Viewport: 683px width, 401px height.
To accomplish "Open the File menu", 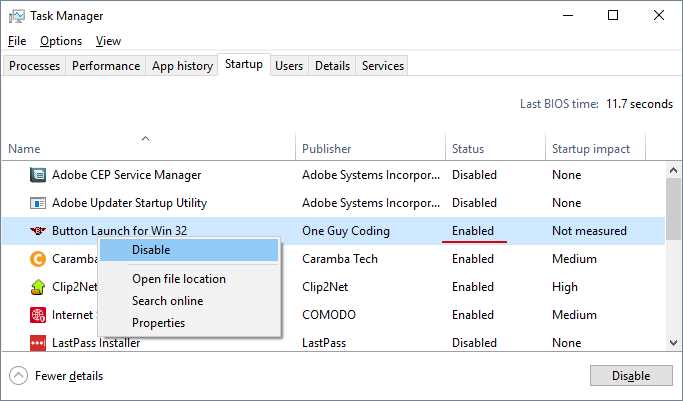I will click(x=17, y=41).
